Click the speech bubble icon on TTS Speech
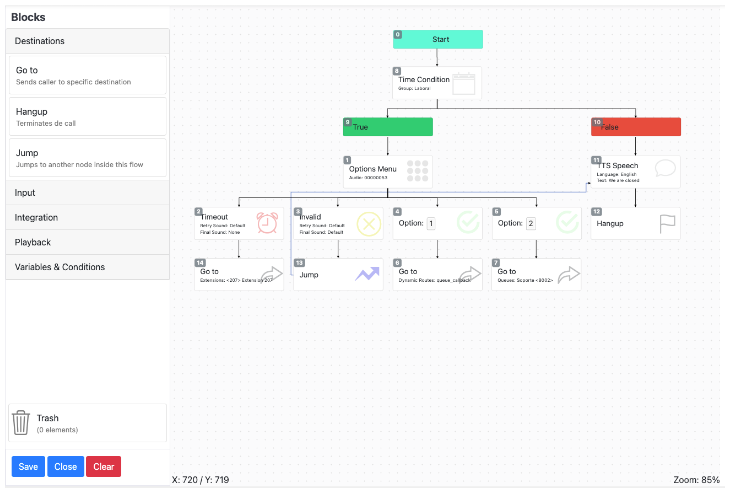 [x=665, y=168]
